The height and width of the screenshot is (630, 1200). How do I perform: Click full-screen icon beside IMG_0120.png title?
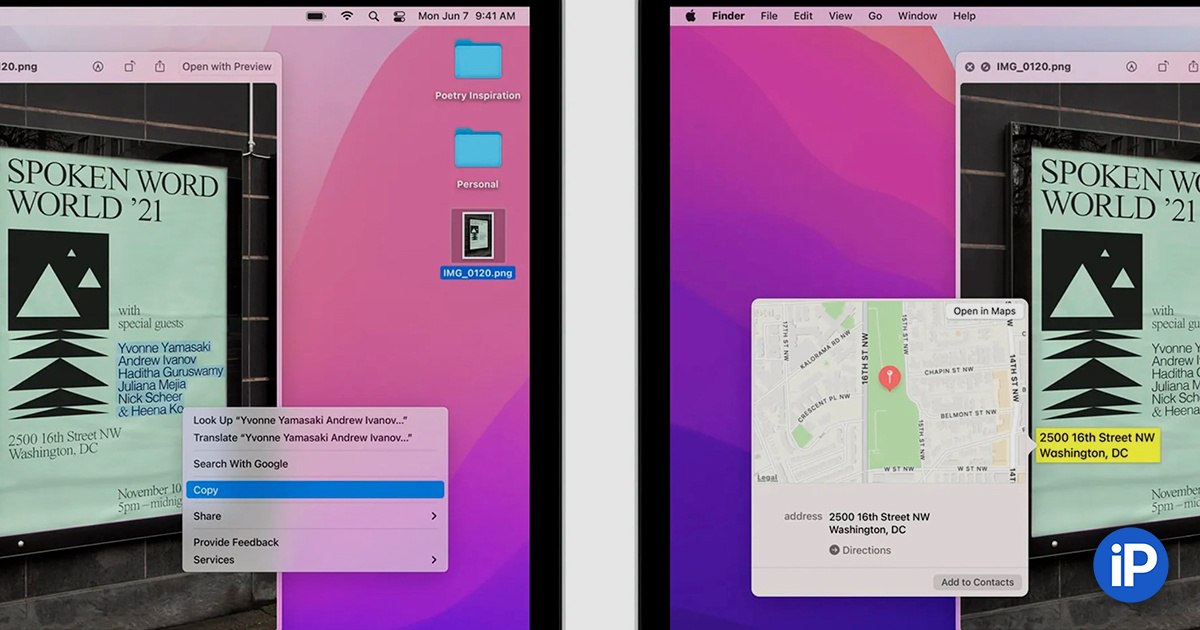point(986,67)
